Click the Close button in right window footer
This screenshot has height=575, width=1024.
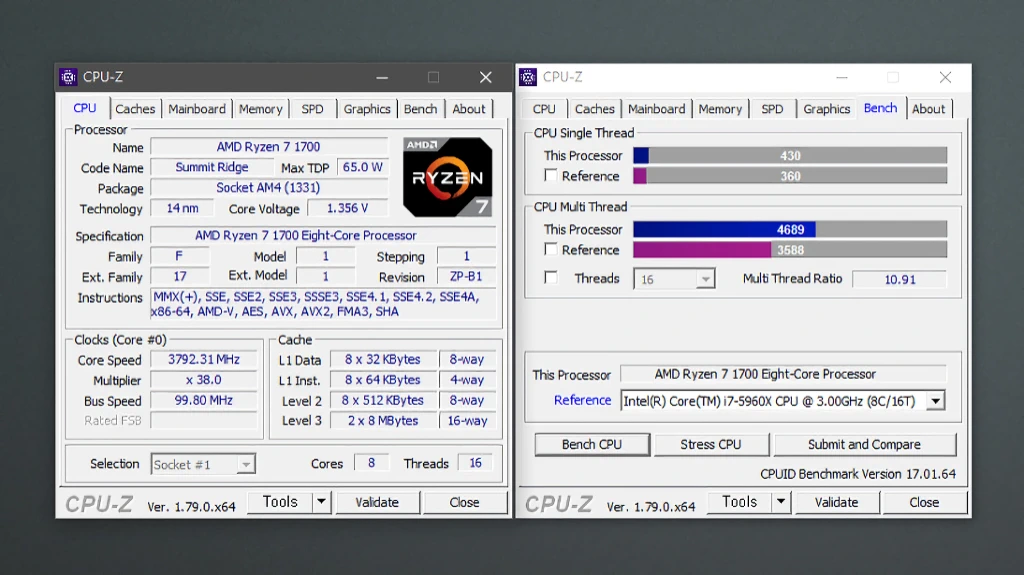pos(924,502)
